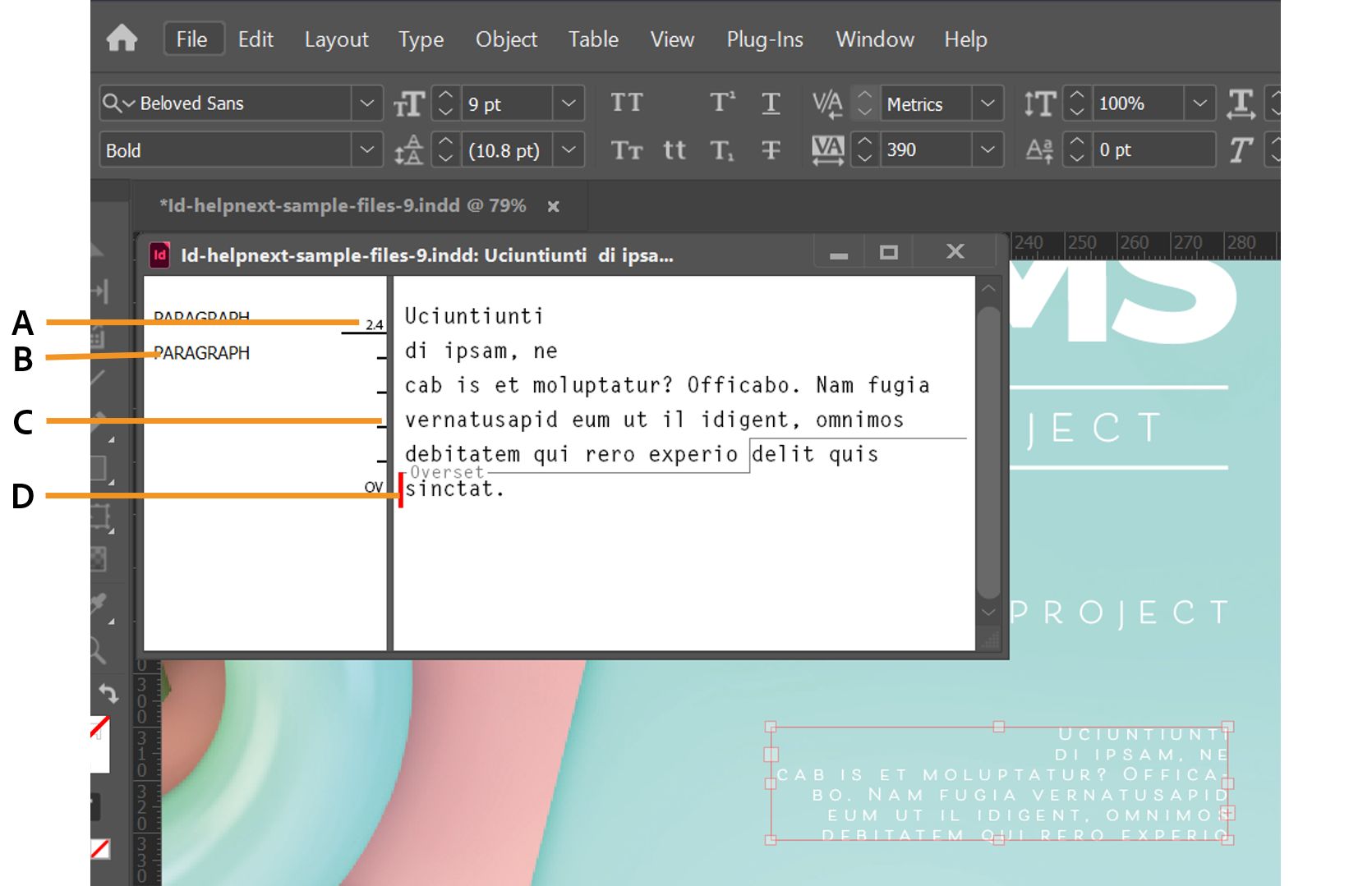Click the InDesign icon in Story Editor title bar
Screen dimensions: 1372x886
(160, 255)
